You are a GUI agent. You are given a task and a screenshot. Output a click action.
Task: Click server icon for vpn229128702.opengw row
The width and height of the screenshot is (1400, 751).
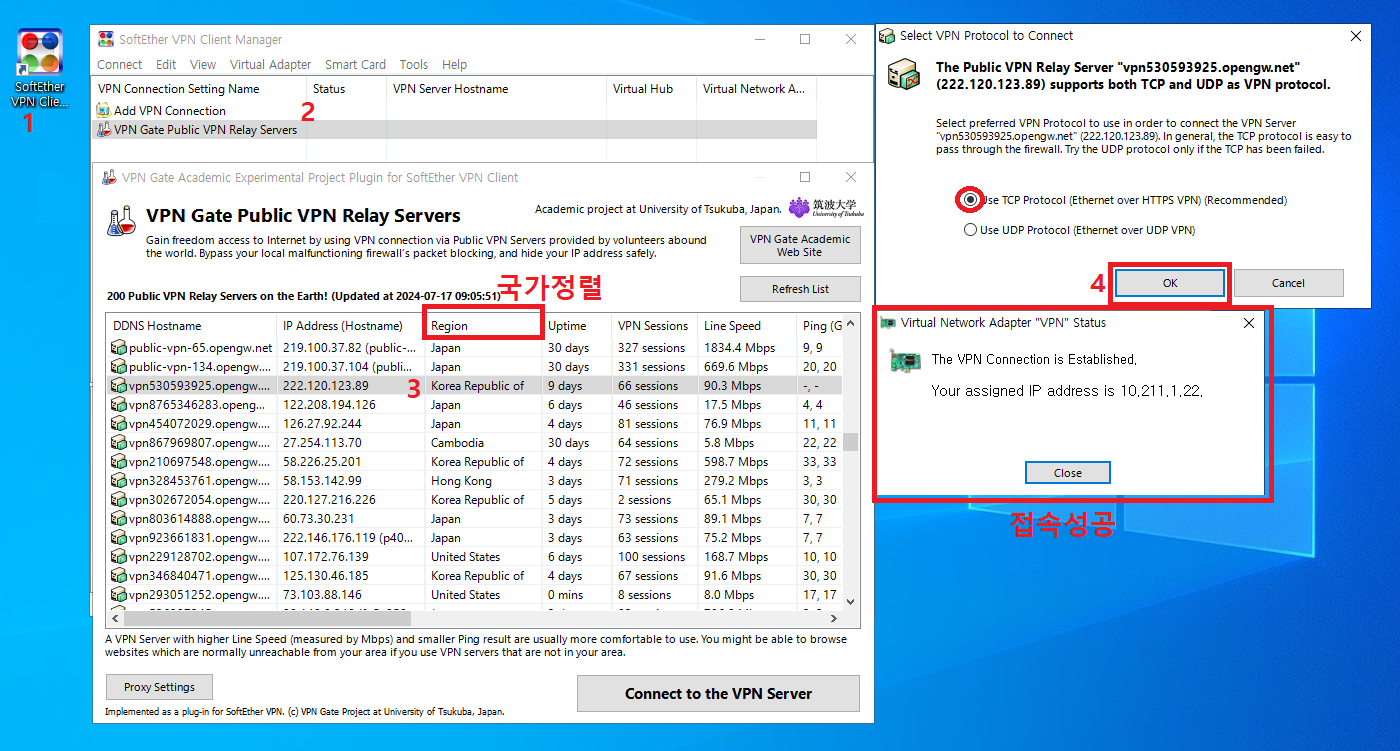pyautogui.click(x=119, y=557)
